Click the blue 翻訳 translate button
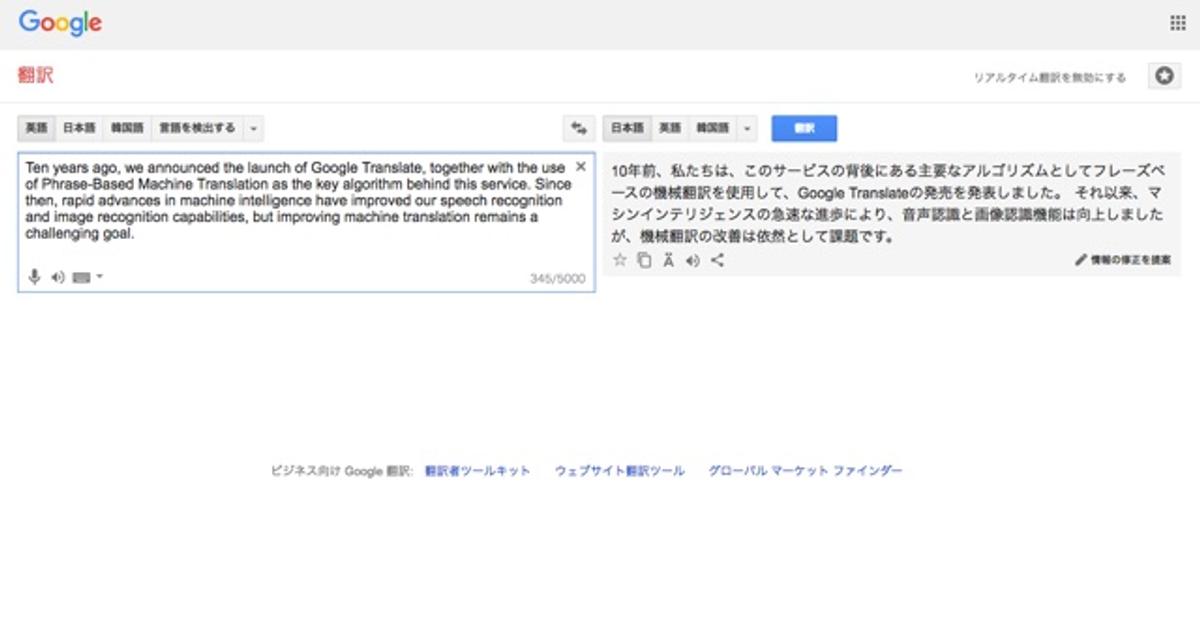The height and width of the screenshot is (624, 1200). (x=804, y=128)
